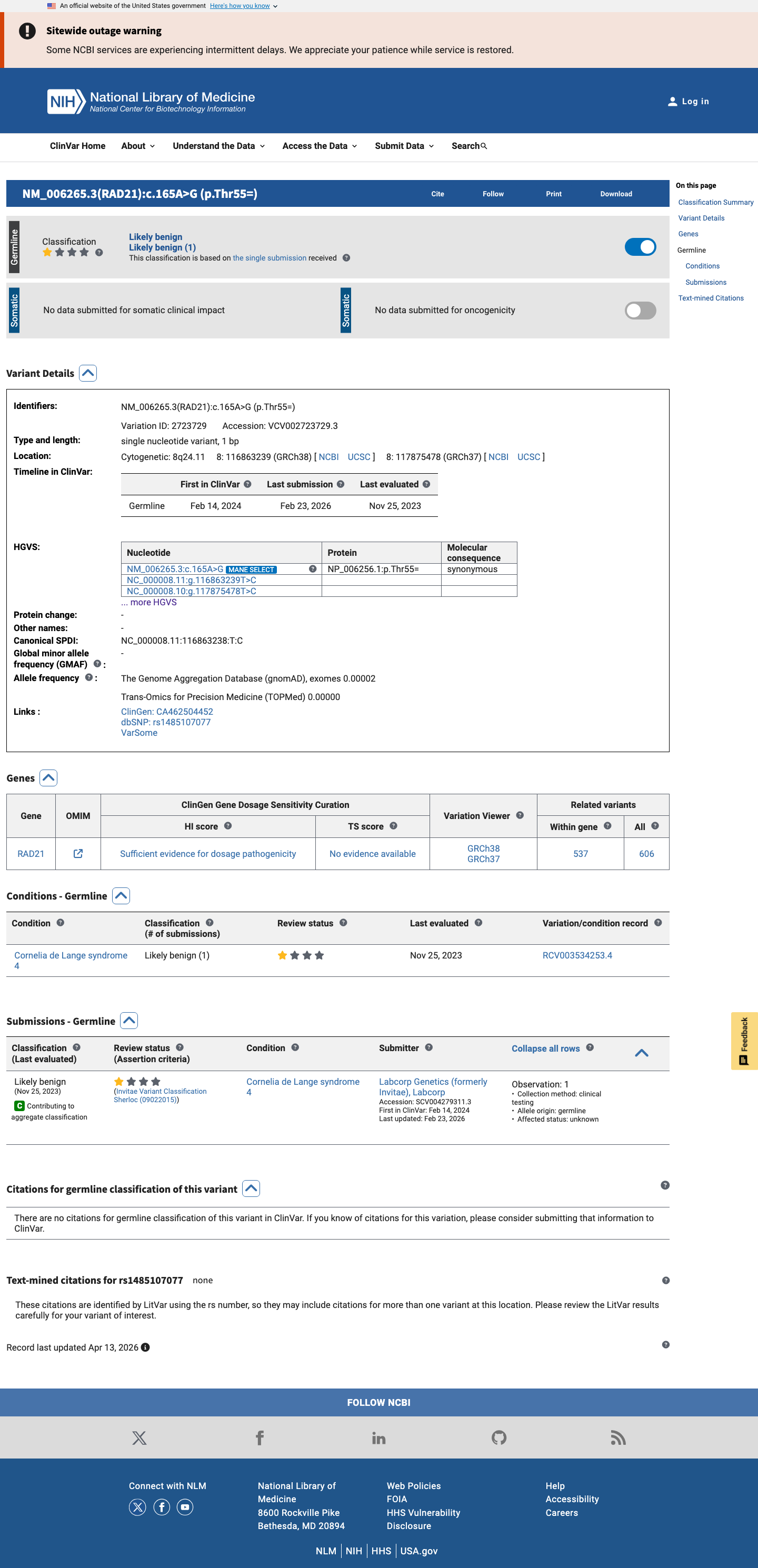Click help icon next to HI score
The width and height of the screenshot is (758, 1568).
(x=228, y=826)
